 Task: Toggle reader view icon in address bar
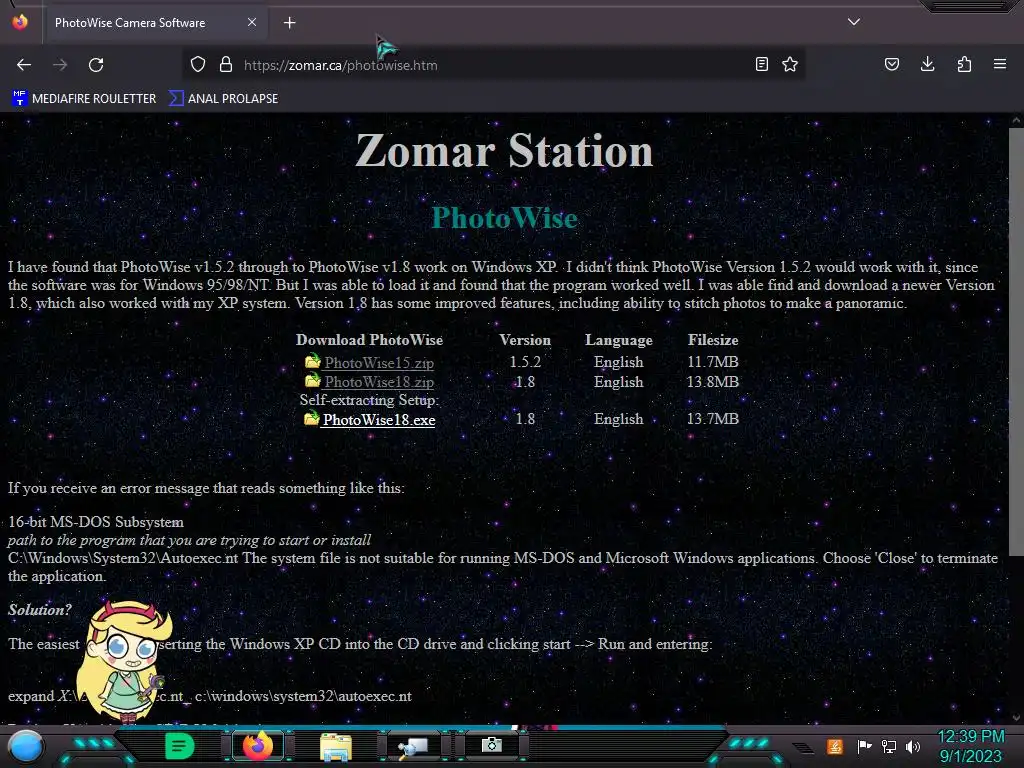click(761, 64)
